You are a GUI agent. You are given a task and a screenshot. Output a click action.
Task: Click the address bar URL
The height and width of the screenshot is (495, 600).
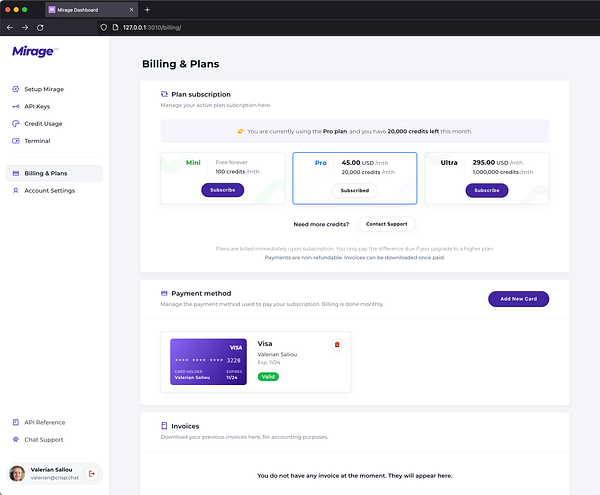tap(152, 28)
